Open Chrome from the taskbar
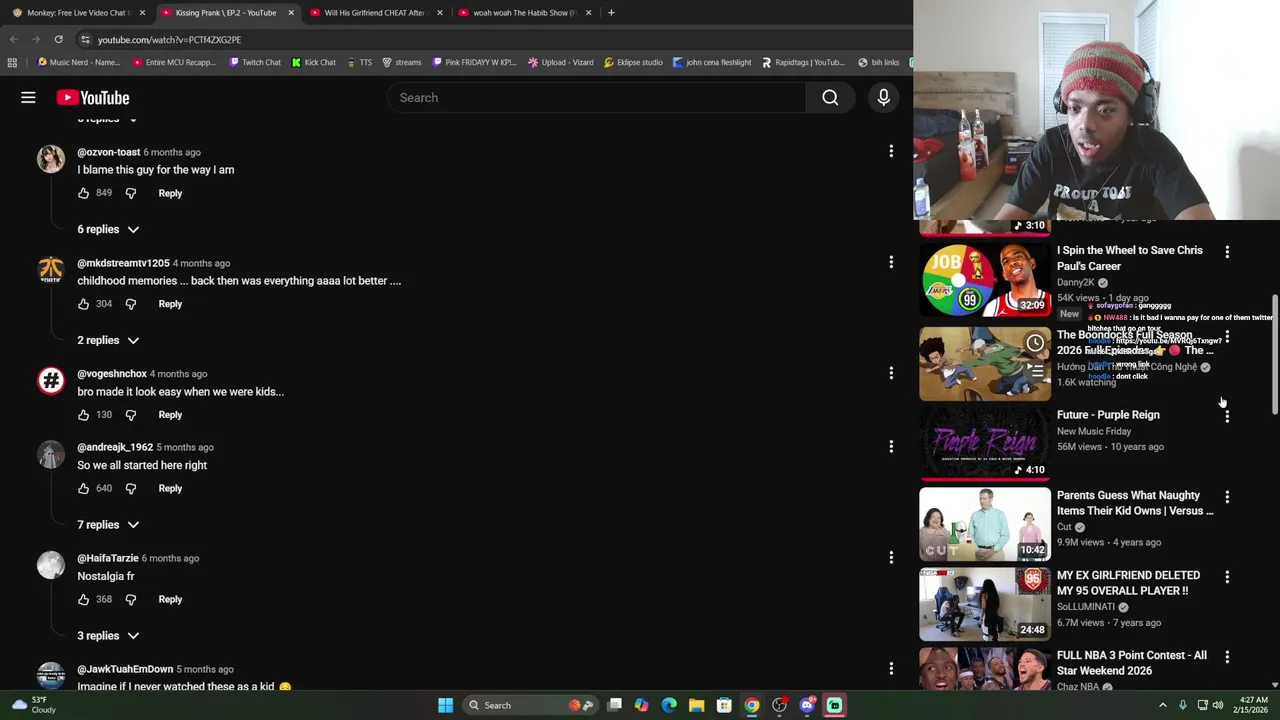 pyautogui.click(x=751, y=705)
